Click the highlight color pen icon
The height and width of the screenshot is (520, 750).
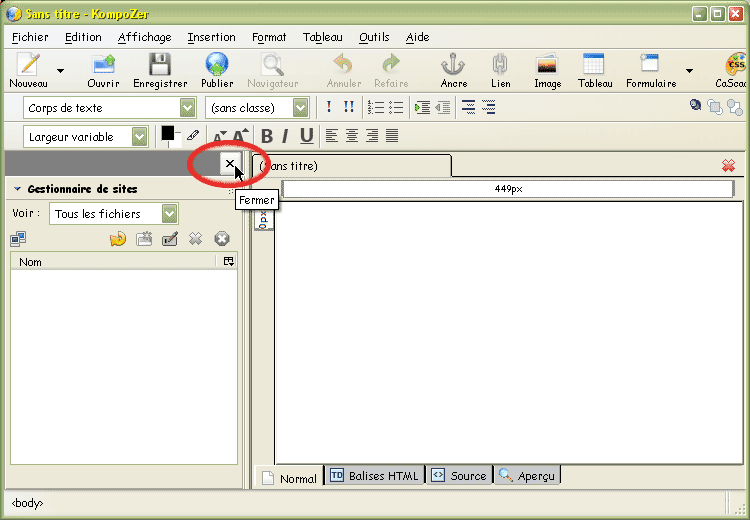(x=193, y=135)
